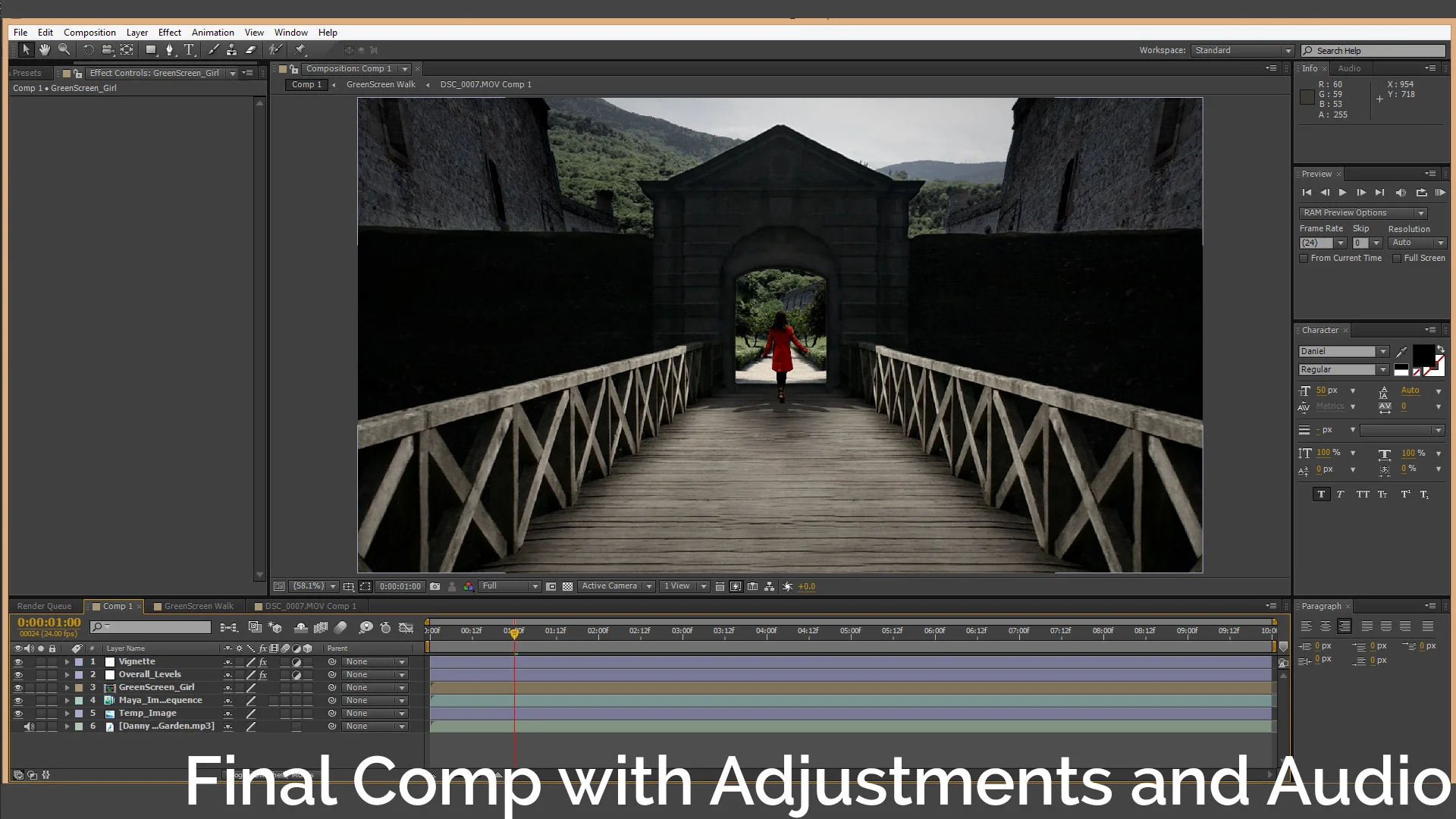Show channel and color management settings
Viewport: 1456px width, 819px height.
(x=469, y=587)
